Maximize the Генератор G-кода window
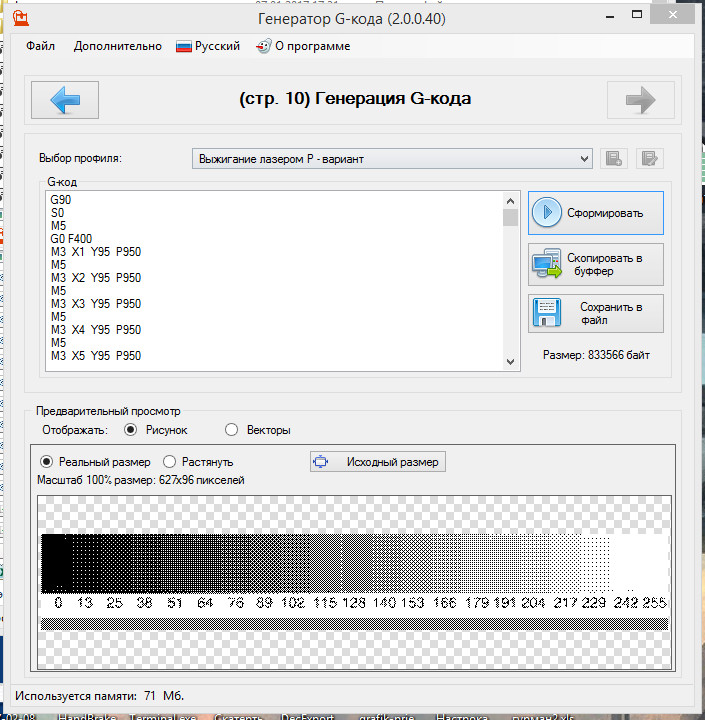 [637, 15]
